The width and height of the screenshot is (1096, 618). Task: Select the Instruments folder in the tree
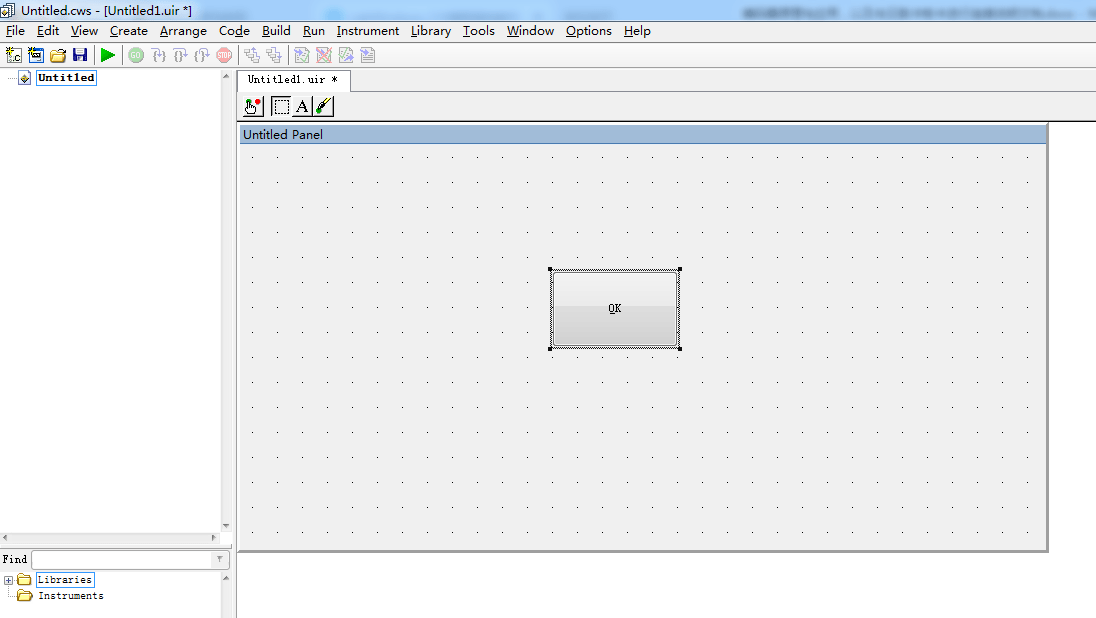pyautogui.click(x=70, y=596)
